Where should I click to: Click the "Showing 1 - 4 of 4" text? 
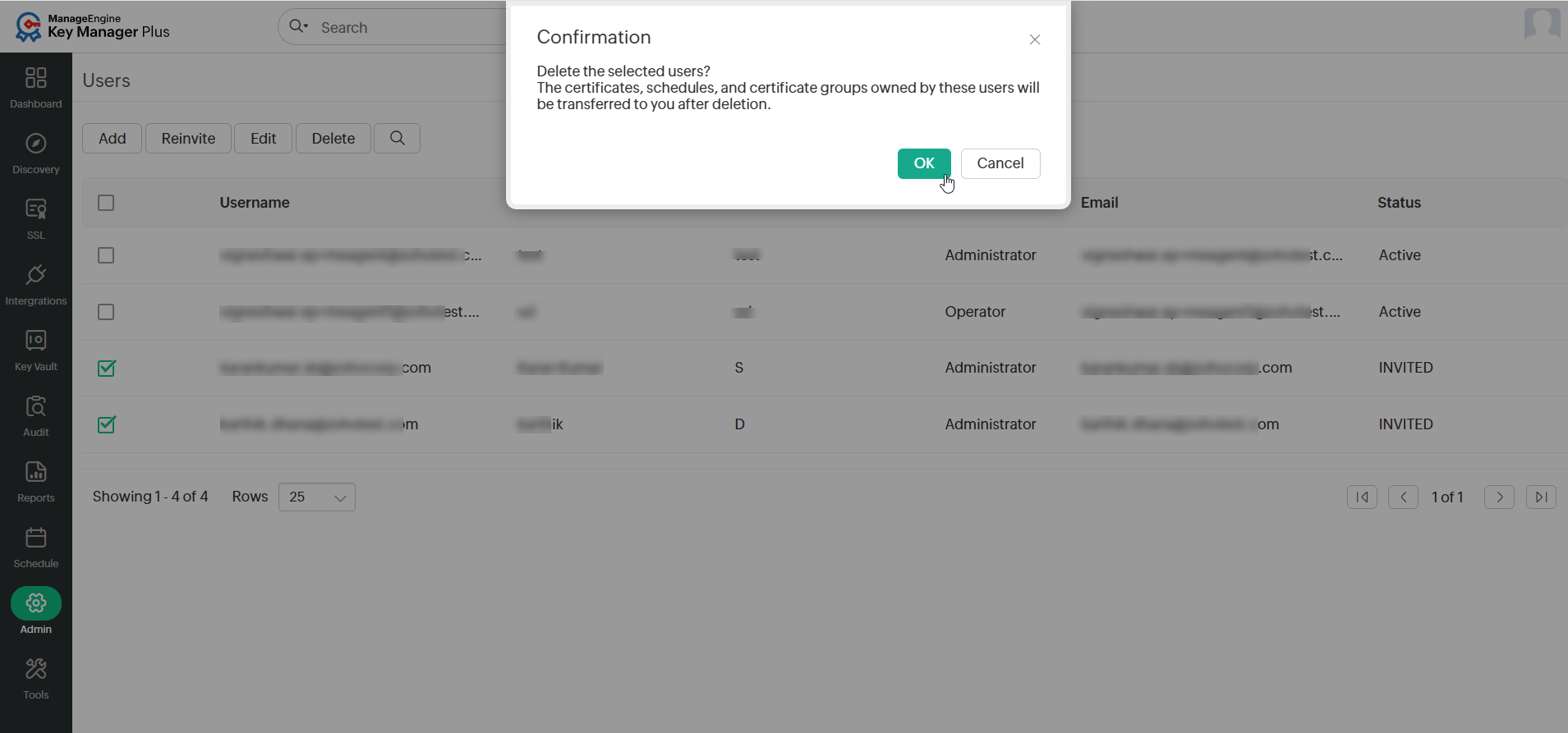click(x=150, y=497)
